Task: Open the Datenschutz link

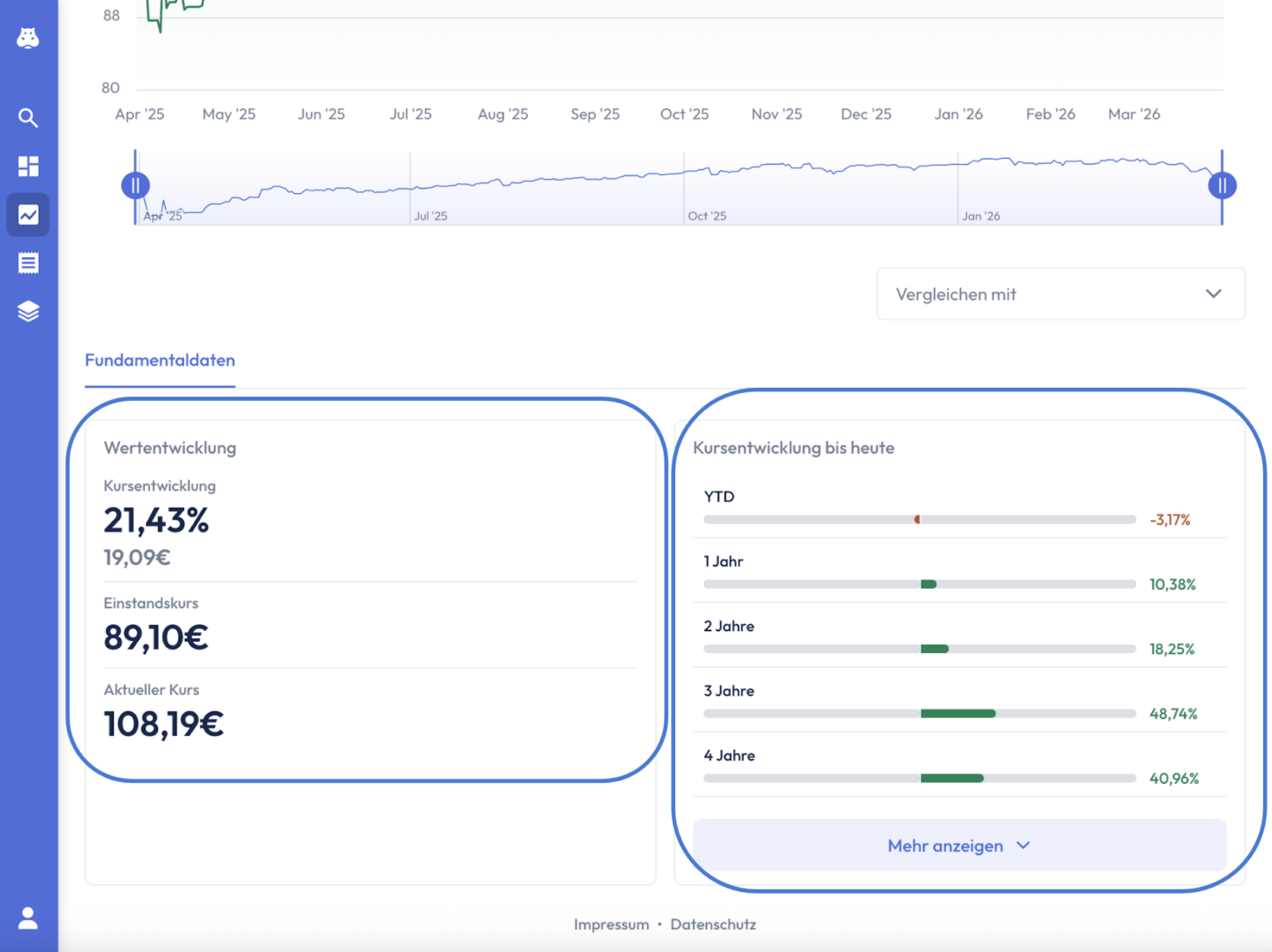Action: click(x=713, y=925)
